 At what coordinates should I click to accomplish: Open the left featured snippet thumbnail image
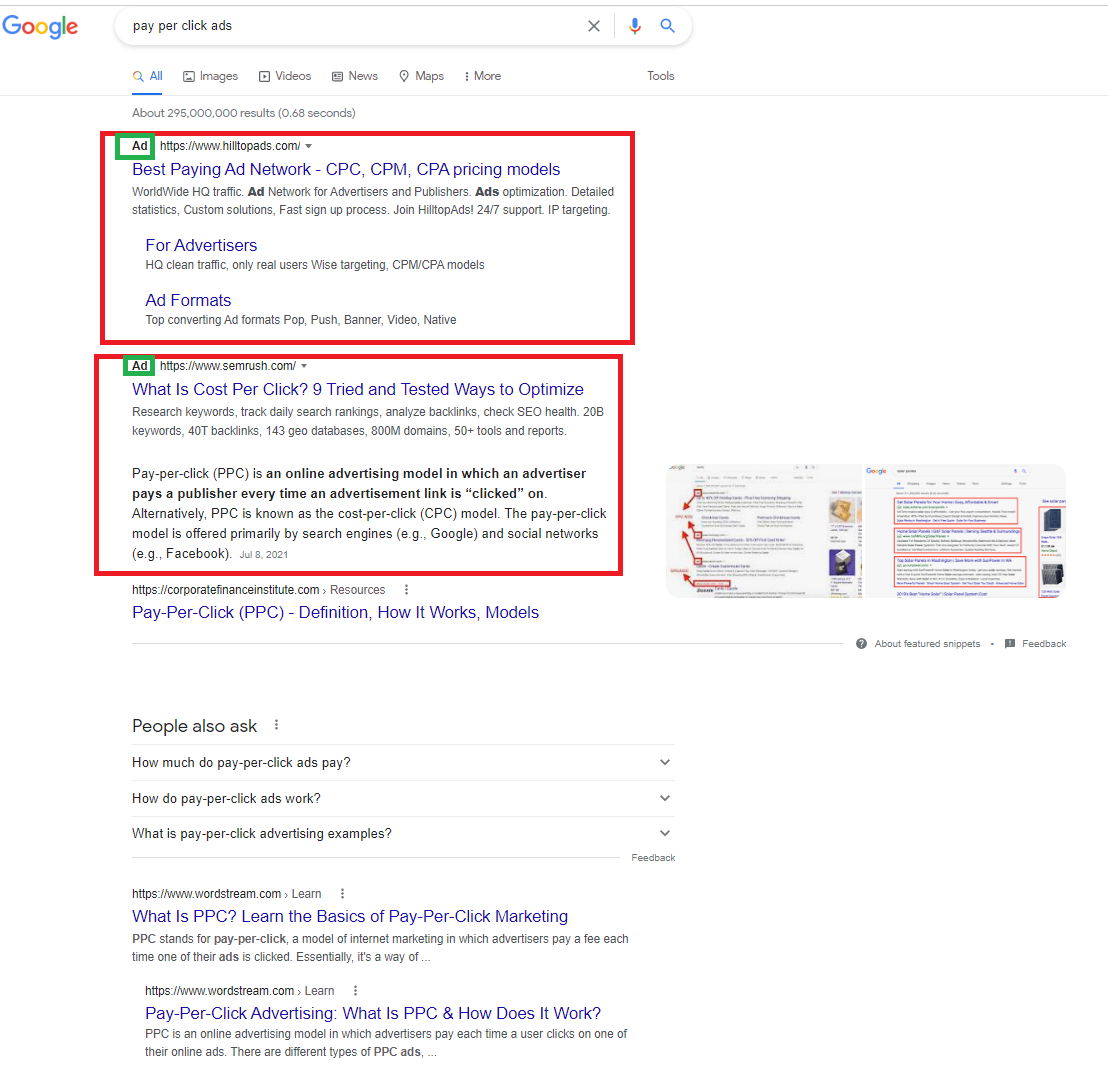764,531
